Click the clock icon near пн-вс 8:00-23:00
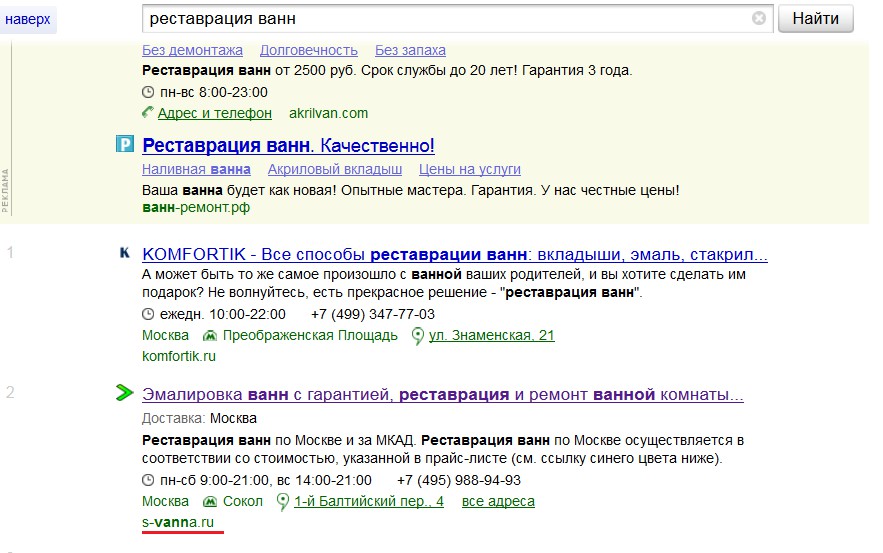 point(148,92)
